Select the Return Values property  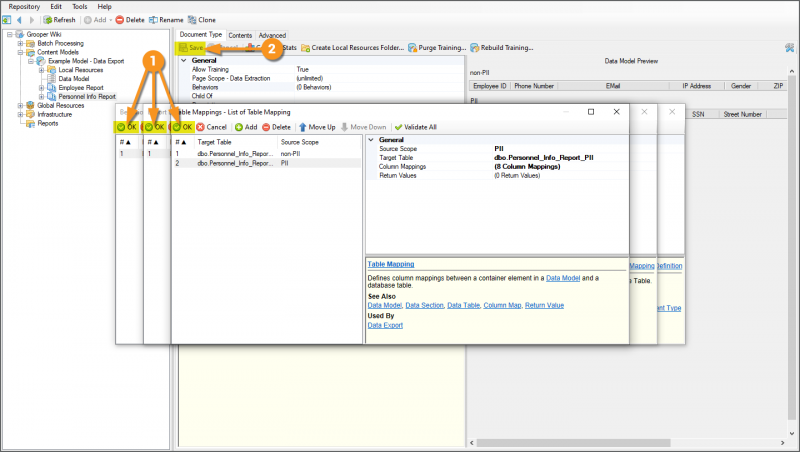click(497, 175)
